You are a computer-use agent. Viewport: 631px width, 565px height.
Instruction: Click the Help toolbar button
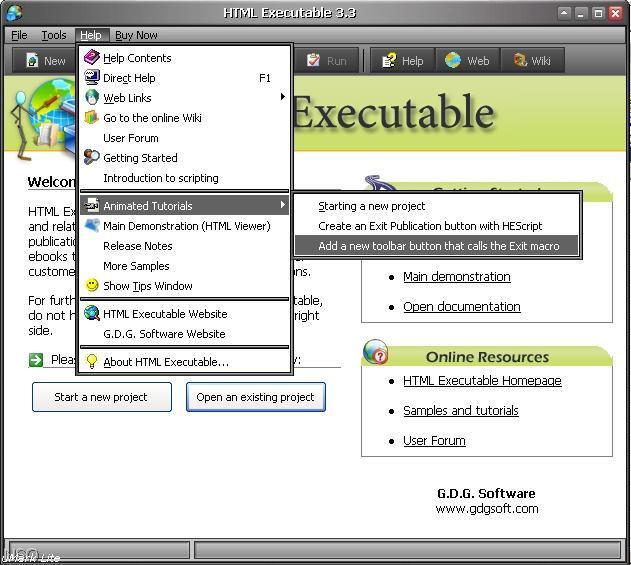tap(402, 61)
